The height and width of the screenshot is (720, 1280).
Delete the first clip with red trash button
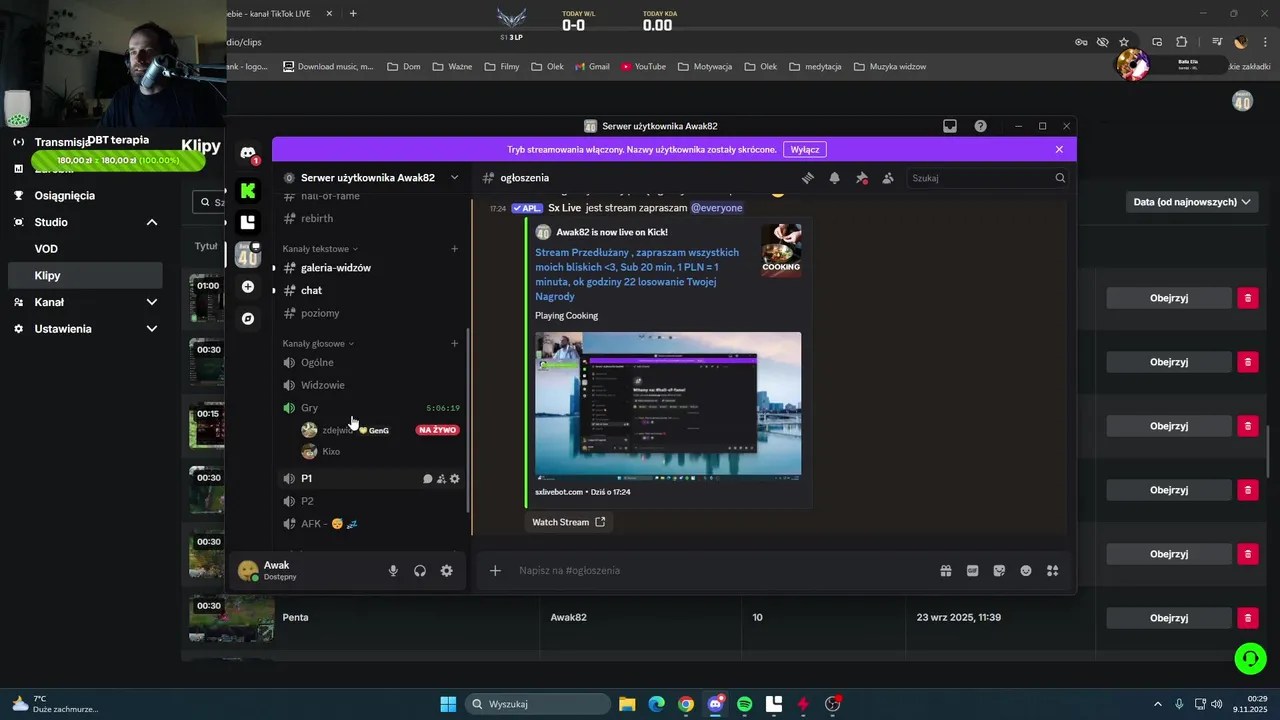1247,298
